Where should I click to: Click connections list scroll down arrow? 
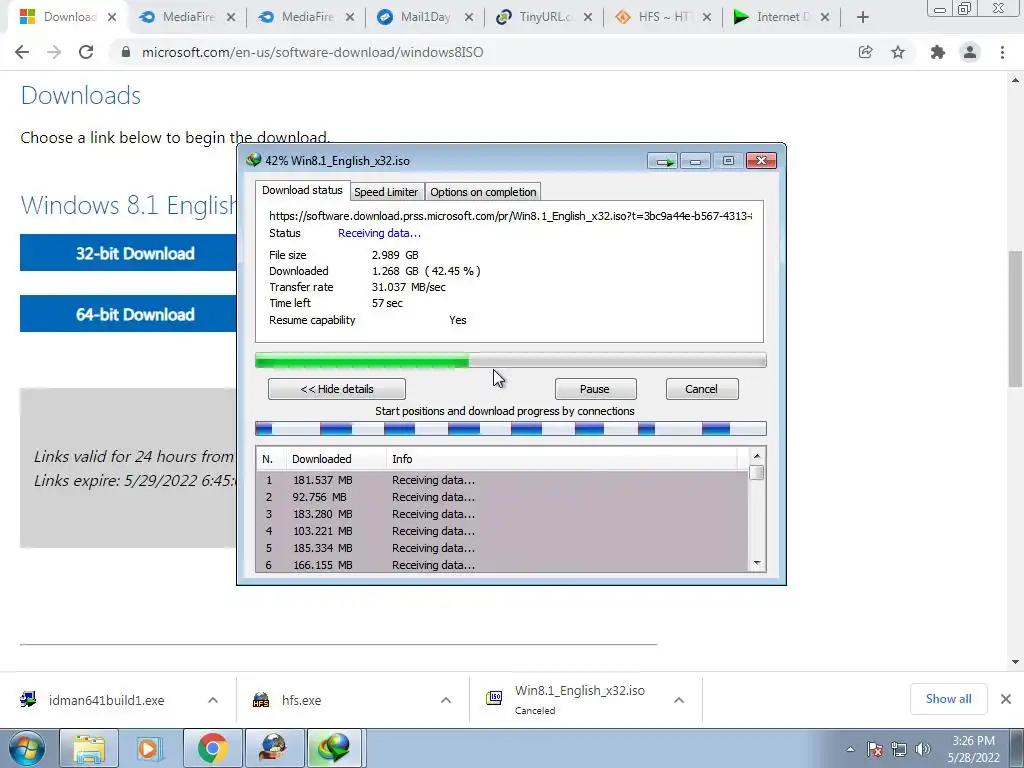point(757,563)
